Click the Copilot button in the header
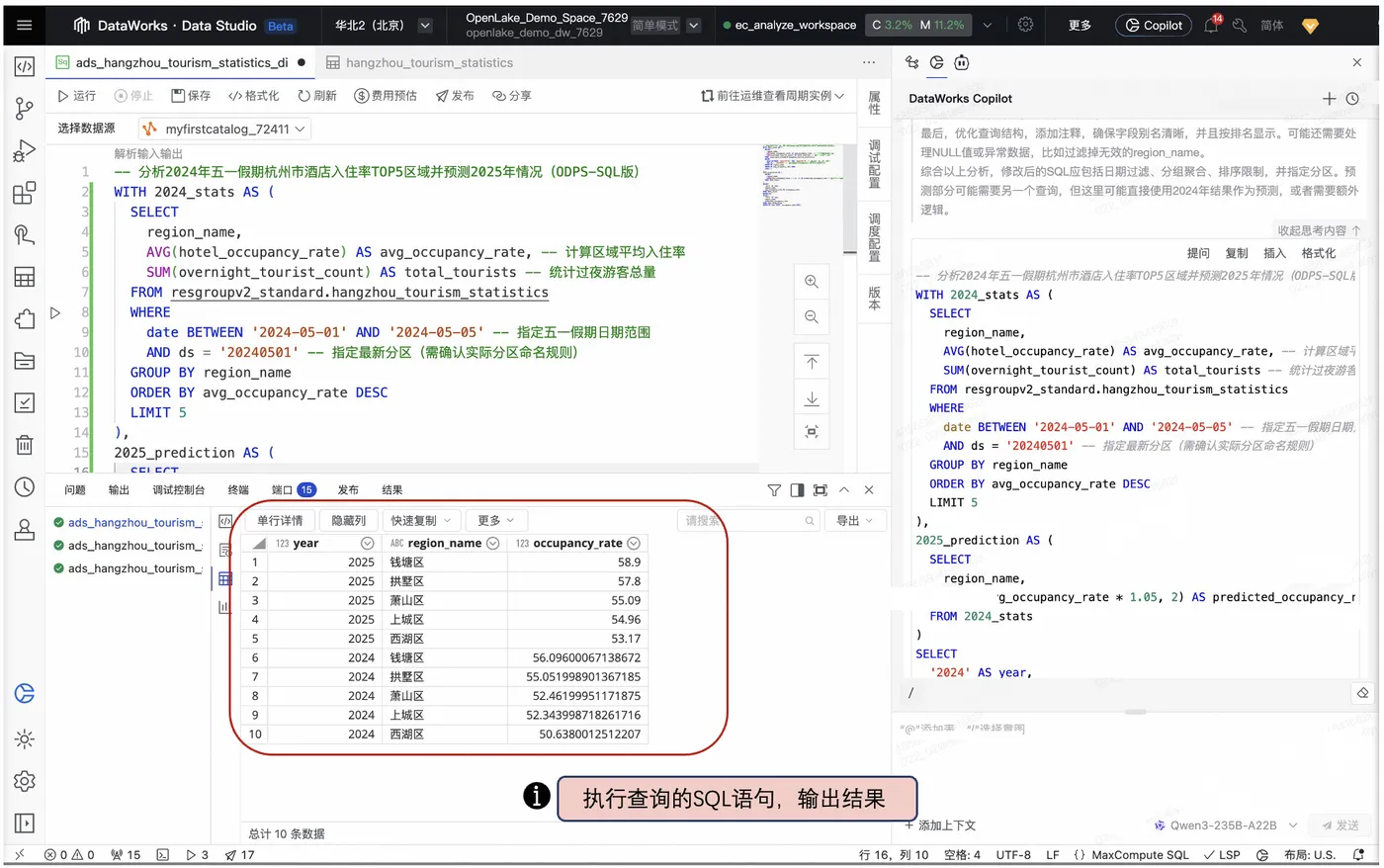 [1154, 26]
